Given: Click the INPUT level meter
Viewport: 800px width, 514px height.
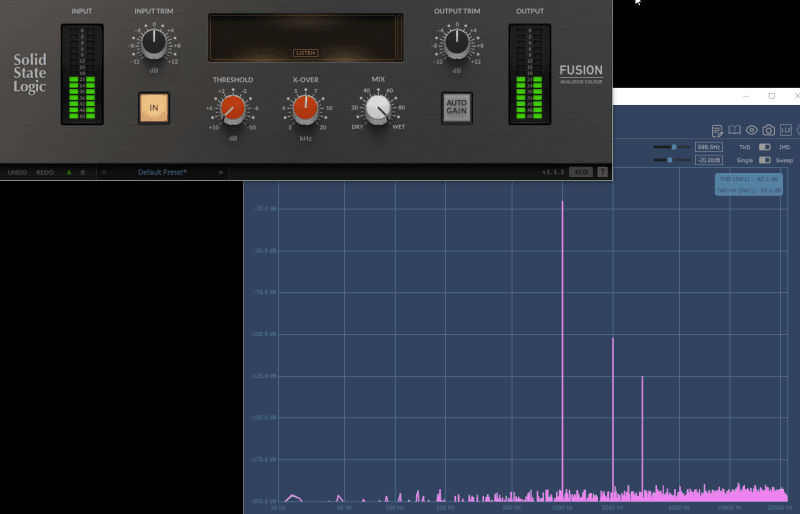Looking at the screenshot, I should click(82, 74).
